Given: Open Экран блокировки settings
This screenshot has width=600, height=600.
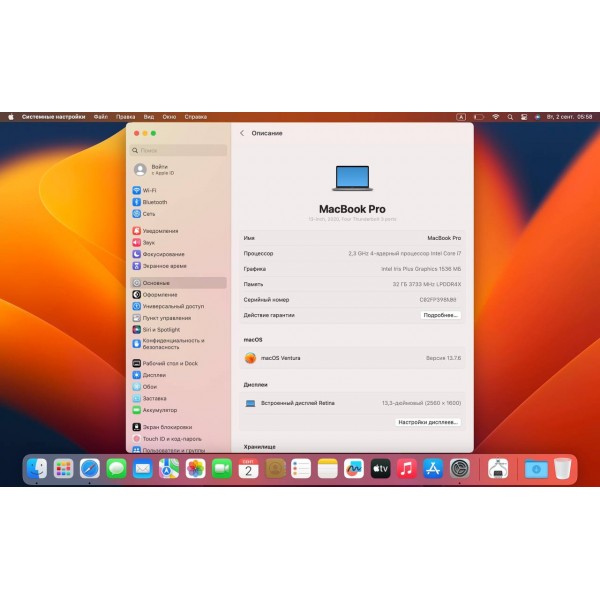Looking at the screenshot, I should coord(162,427).
